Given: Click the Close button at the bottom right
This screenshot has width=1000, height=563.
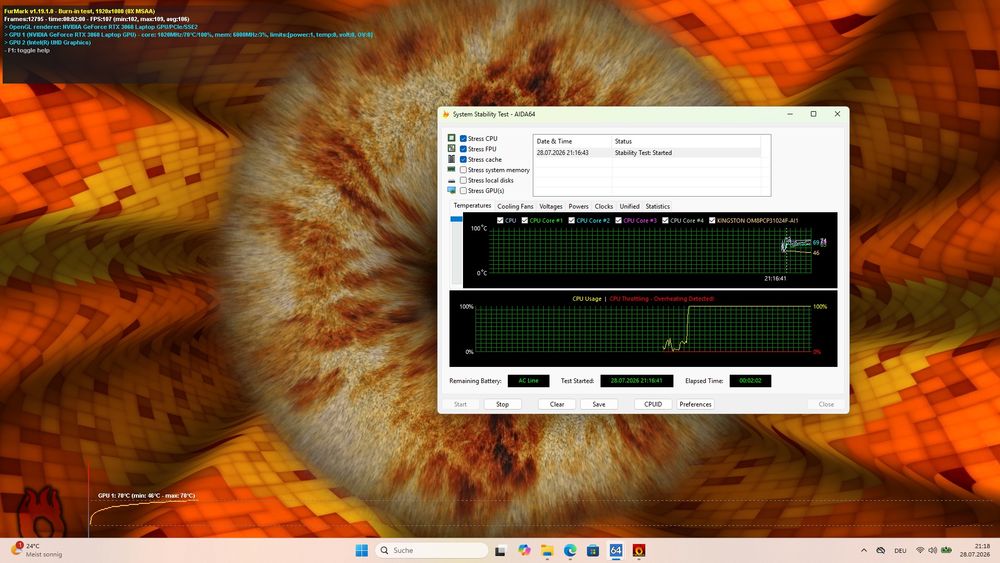Looking at the screenshot, I should [x=826, y=404].
